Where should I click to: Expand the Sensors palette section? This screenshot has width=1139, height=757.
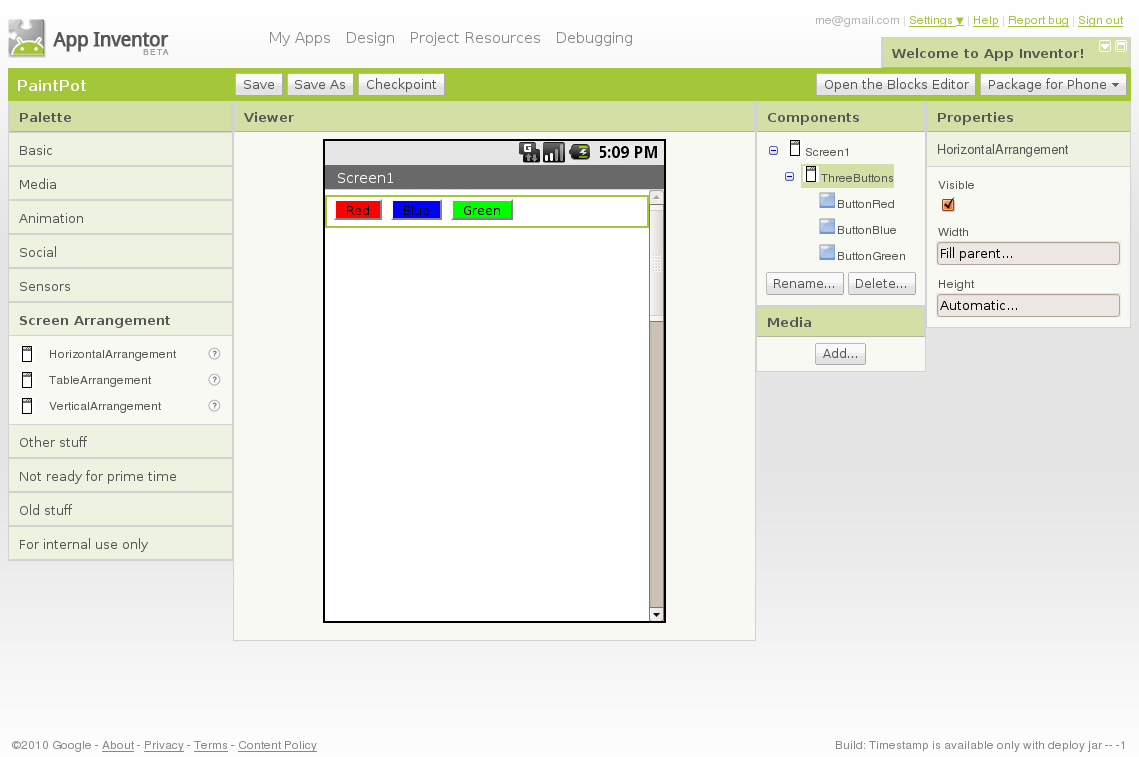[121, 286]
